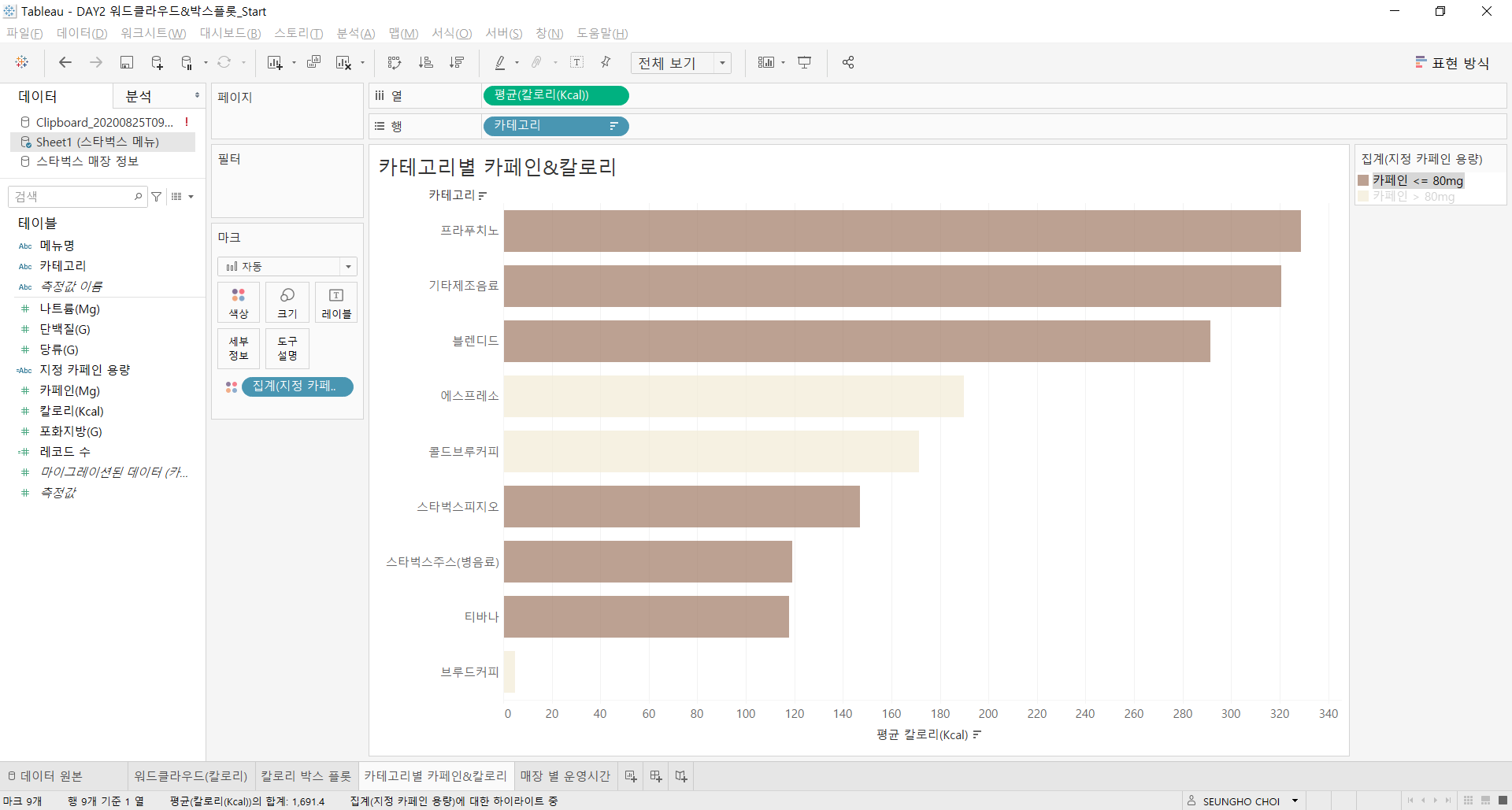Open SEUNGHO CHOI user dropdown
The height and width of the screenshot is (810, 1512).
(x=1295, y=801)
